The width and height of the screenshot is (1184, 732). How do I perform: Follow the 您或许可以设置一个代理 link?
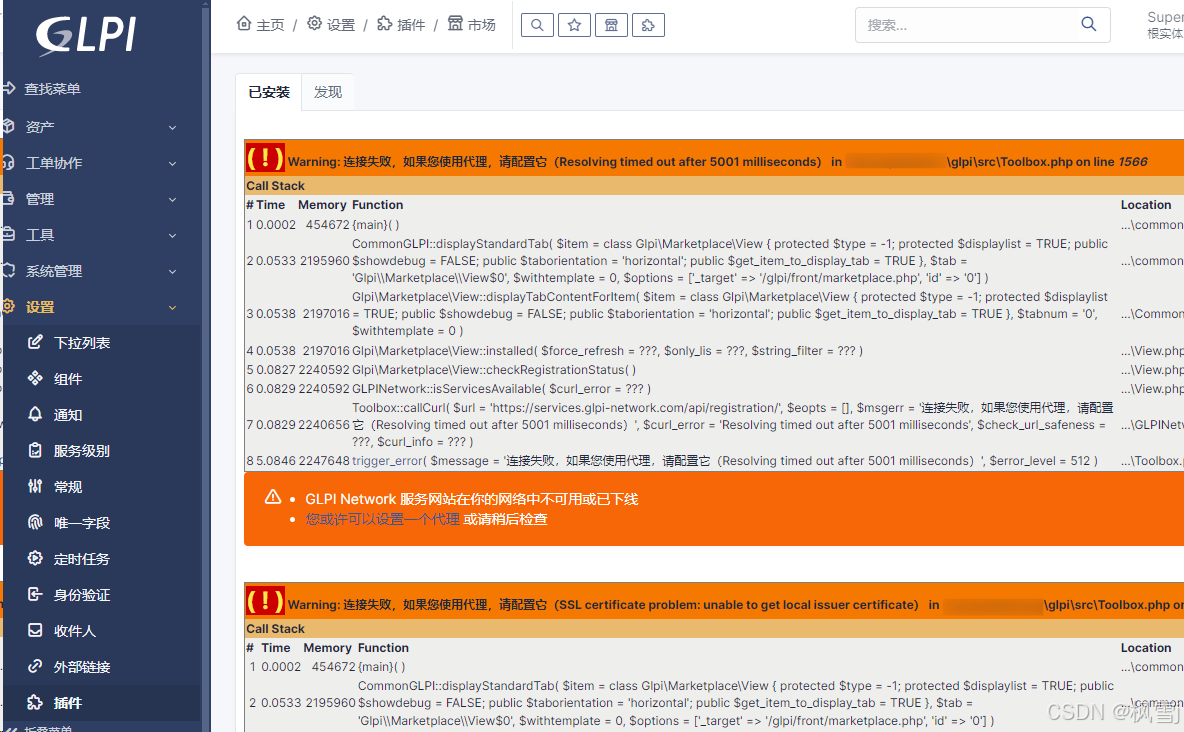(383, 519)
